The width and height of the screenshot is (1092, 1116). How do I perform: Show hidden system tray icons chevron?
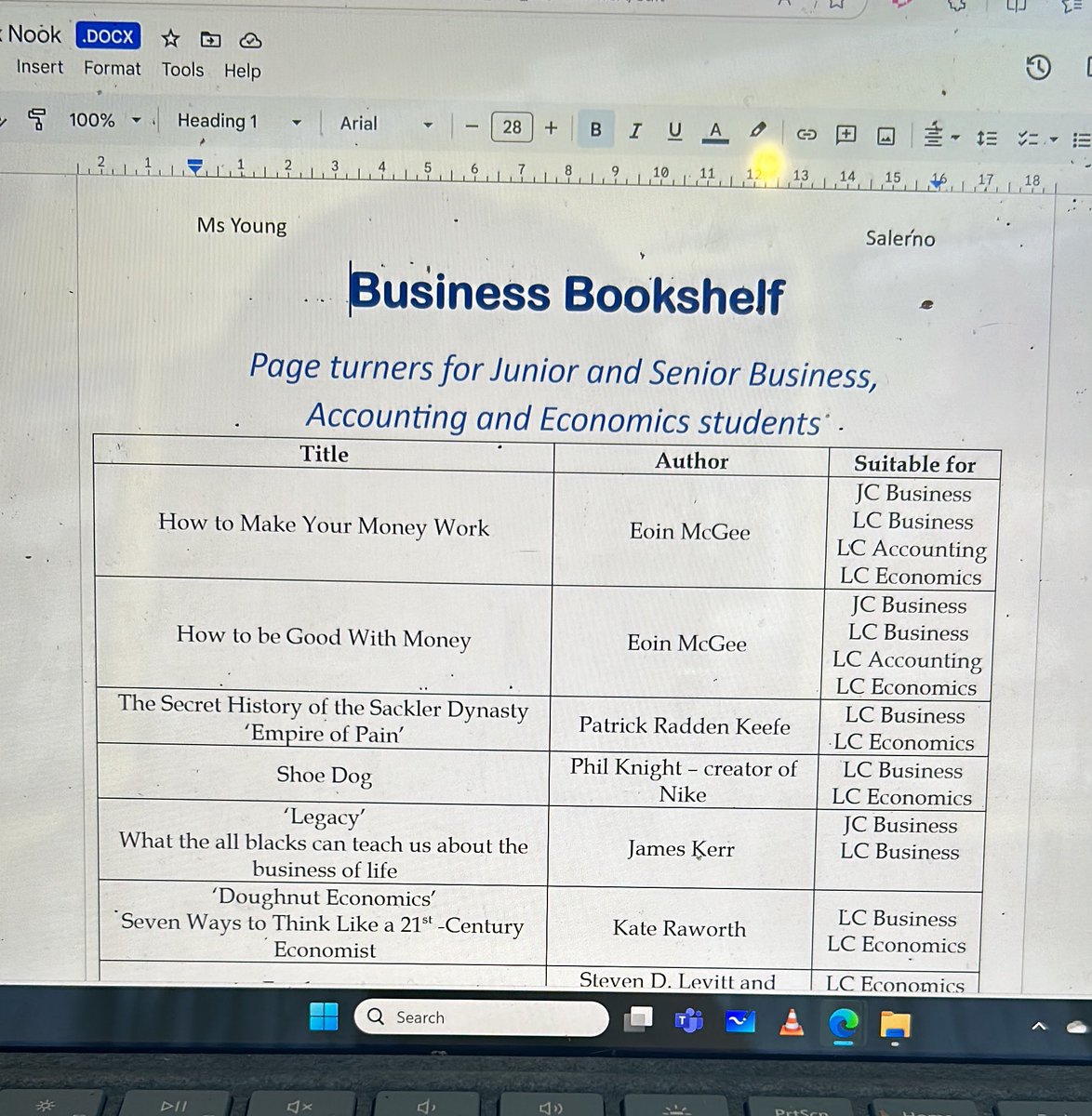[x=1038, y=1027]
